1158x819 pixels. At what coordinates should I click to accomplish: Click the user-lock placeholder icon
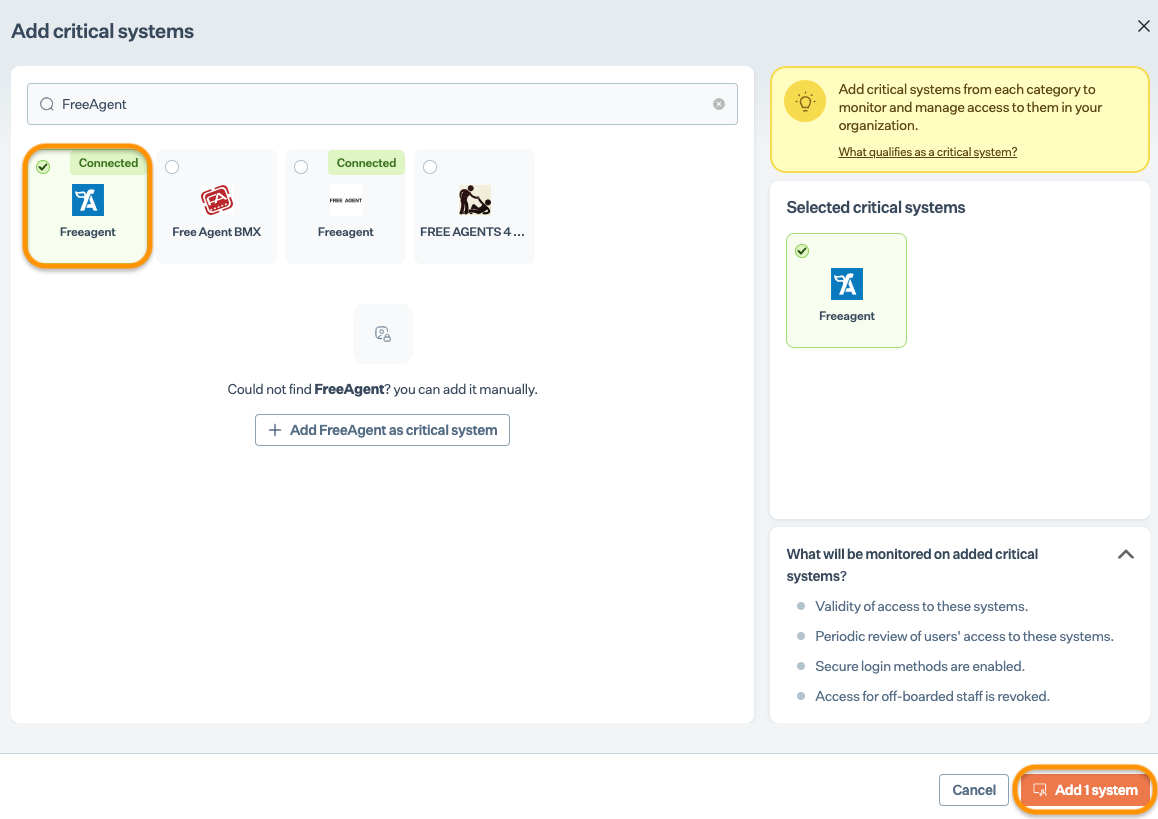coord(383,334)
